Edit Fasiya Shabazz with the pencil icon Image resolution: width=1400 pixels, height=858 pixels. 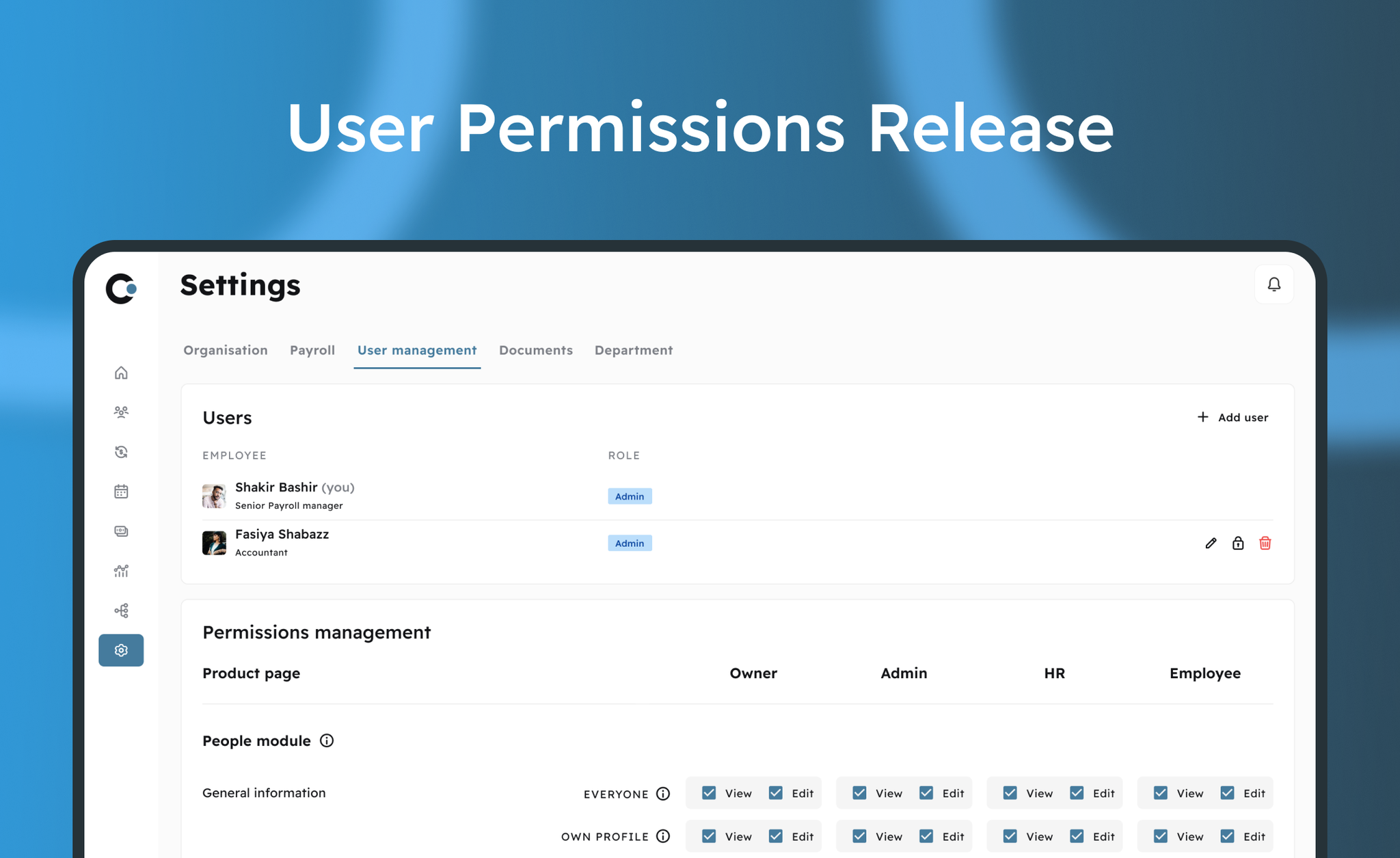click(x=1211, y=544)
